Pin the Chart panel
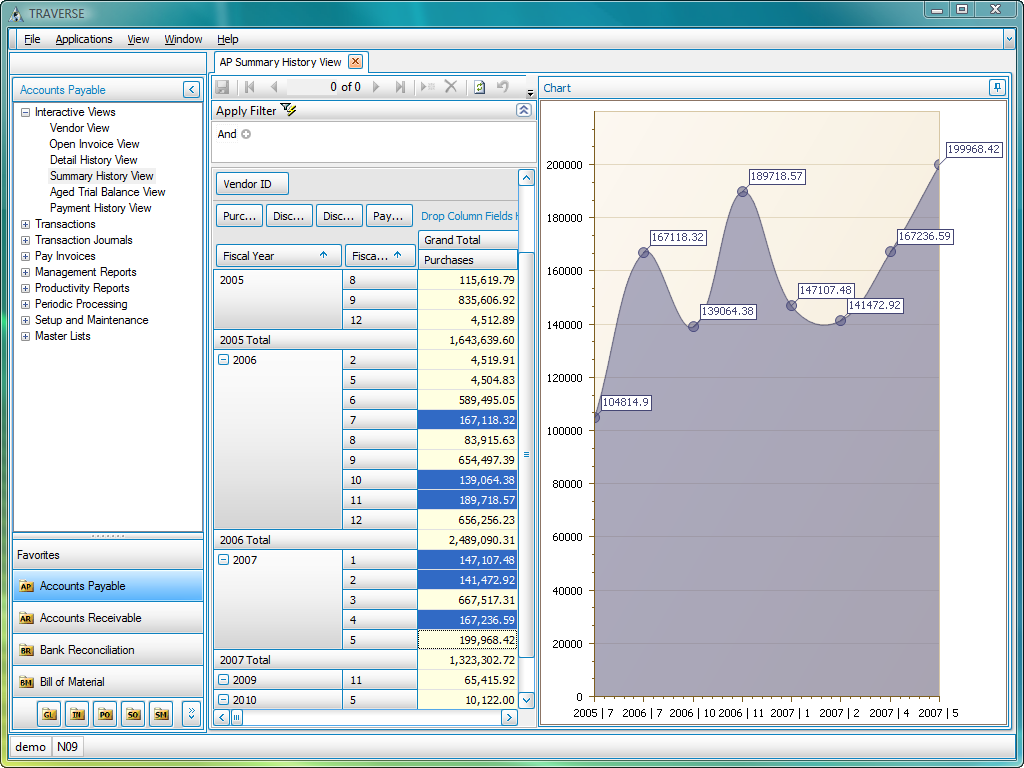Image resolution: width=1024 pixels, height=768 pixels. (997, 87)
